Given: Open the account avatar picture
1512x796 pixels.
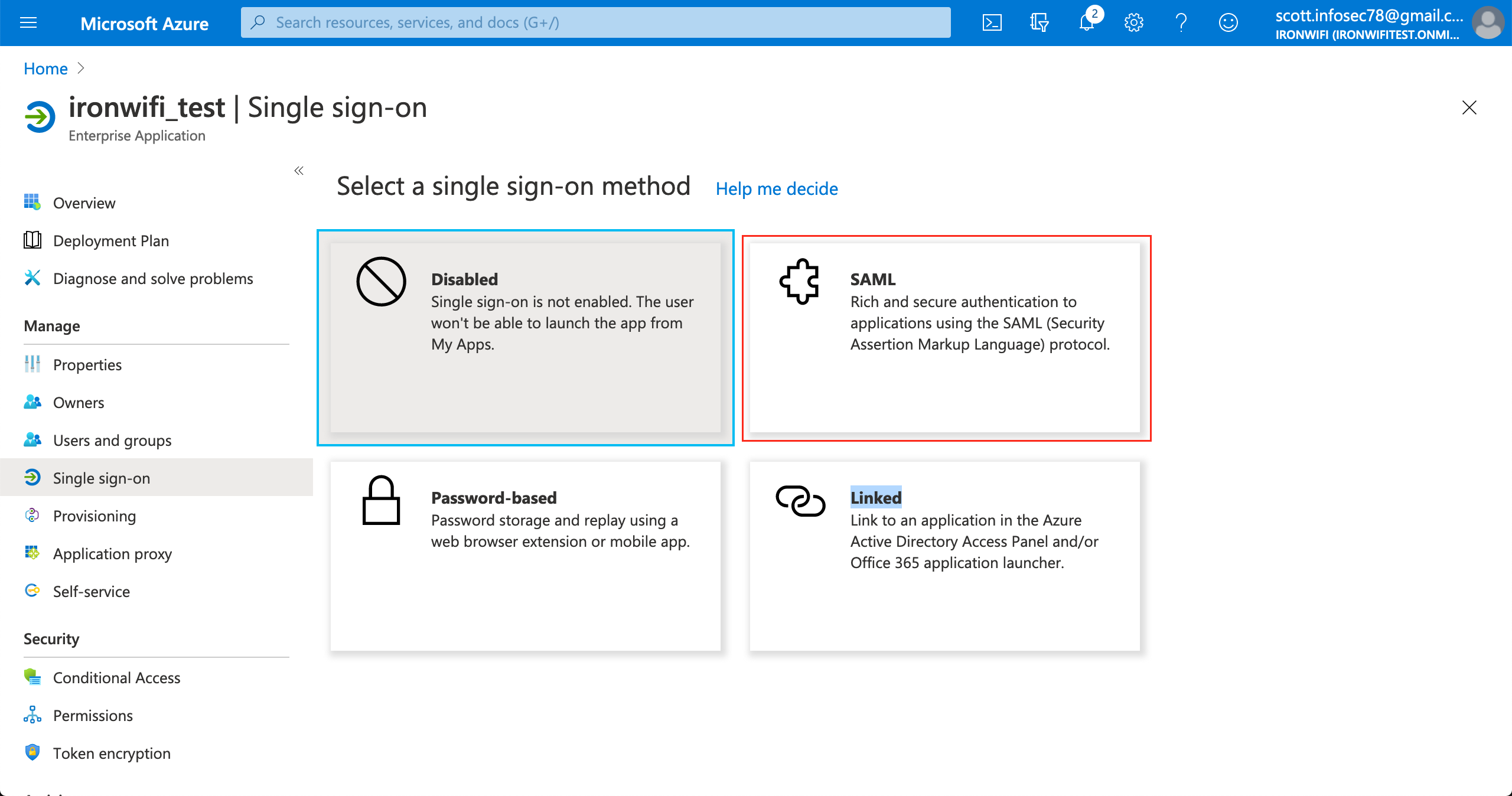Looking at the screenshot, I should click(1487, 22).
